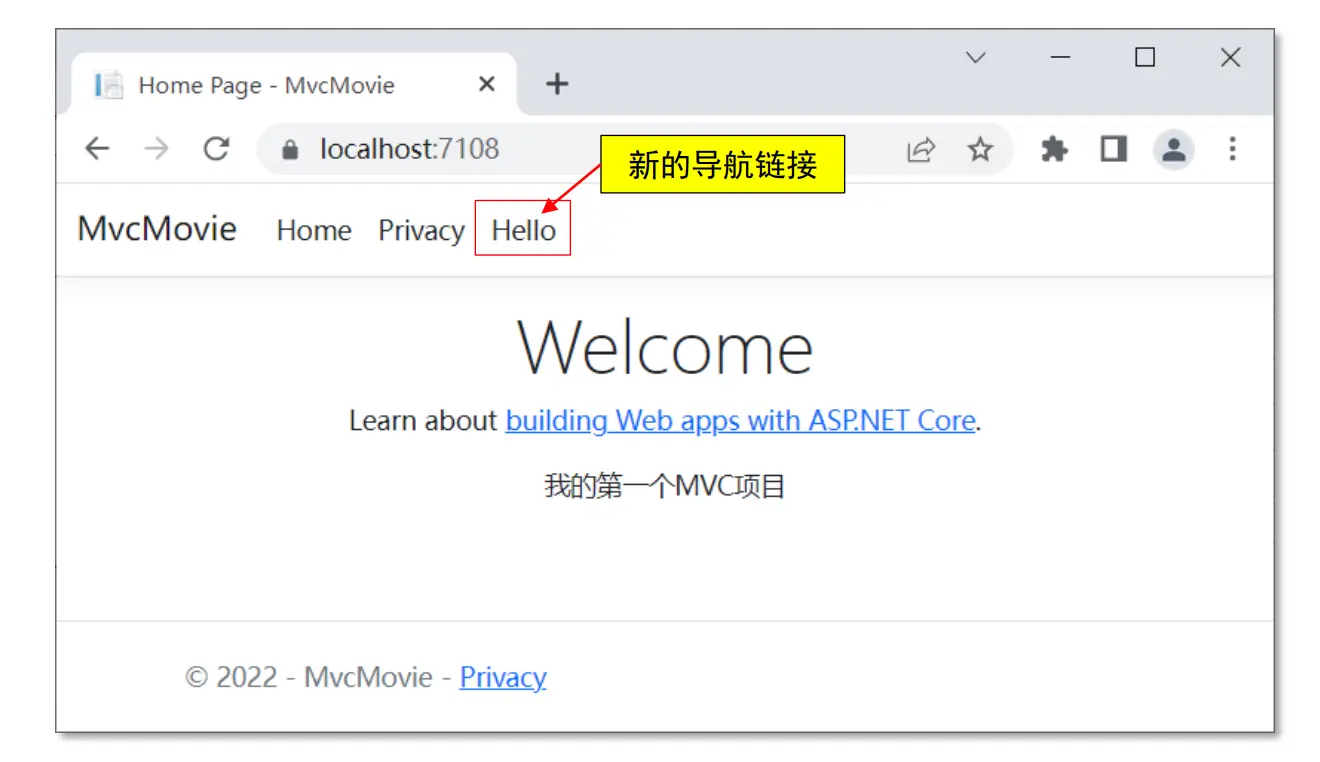Open a new tab with the plus button
This screenshot has width=1320, height=762.
(x=557, y=85)
